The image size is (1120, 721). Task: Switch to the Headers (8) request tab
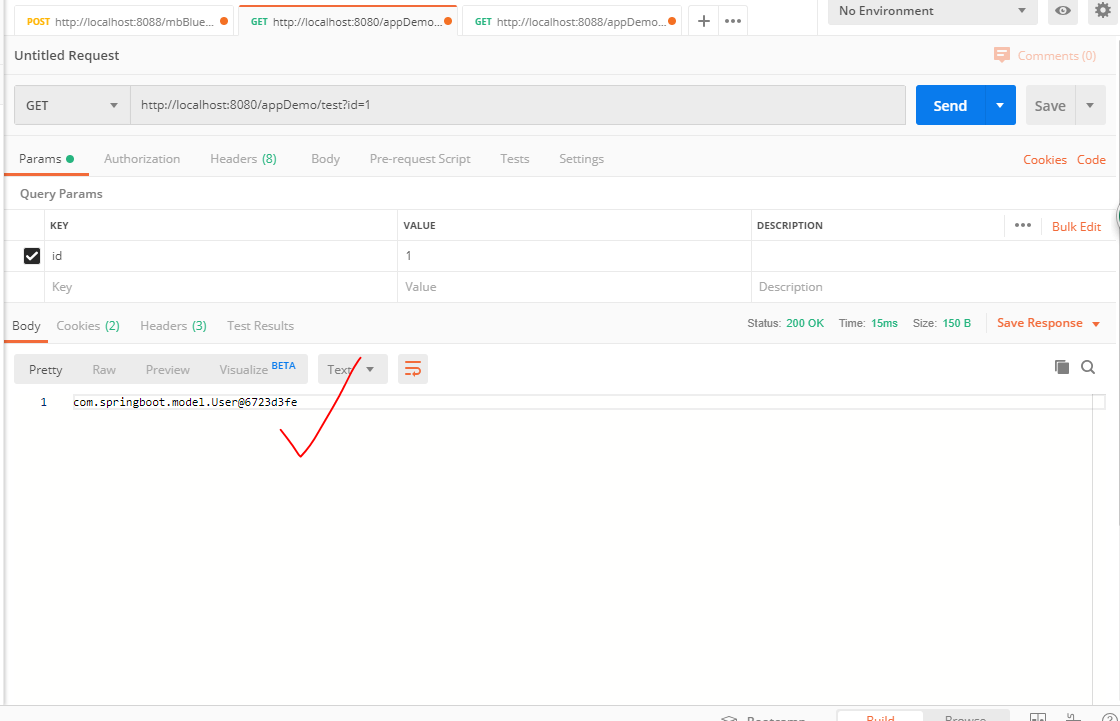[243, 158]
